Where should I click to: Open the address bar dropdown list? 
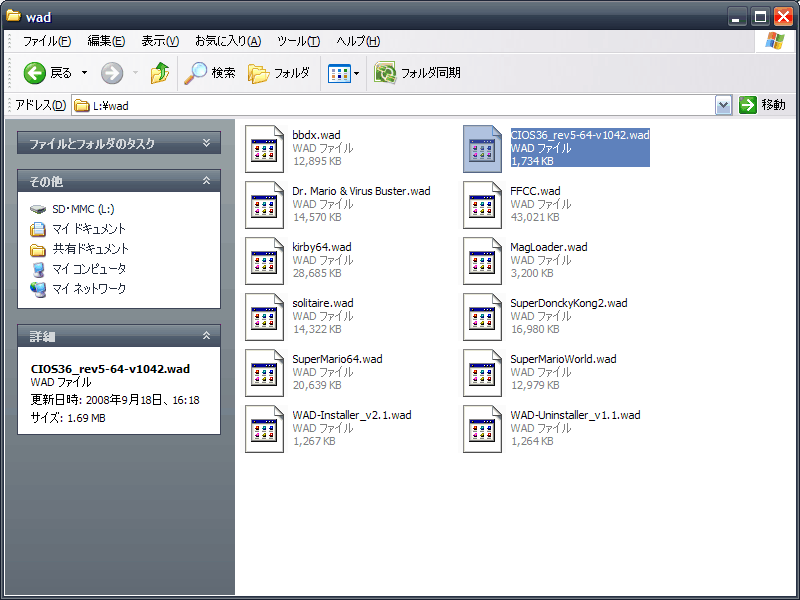(x=723, y=105)
